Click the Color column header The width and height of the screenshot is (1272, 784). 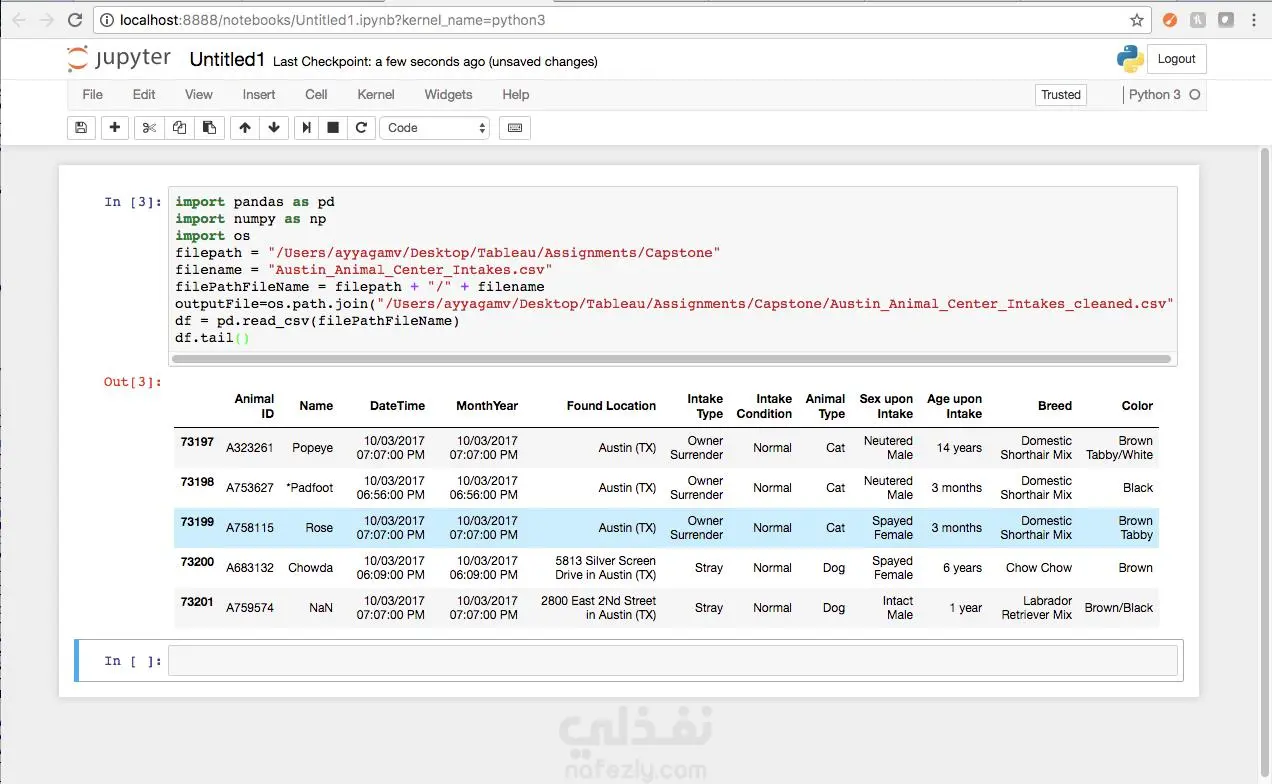(x=1138, y=406)
